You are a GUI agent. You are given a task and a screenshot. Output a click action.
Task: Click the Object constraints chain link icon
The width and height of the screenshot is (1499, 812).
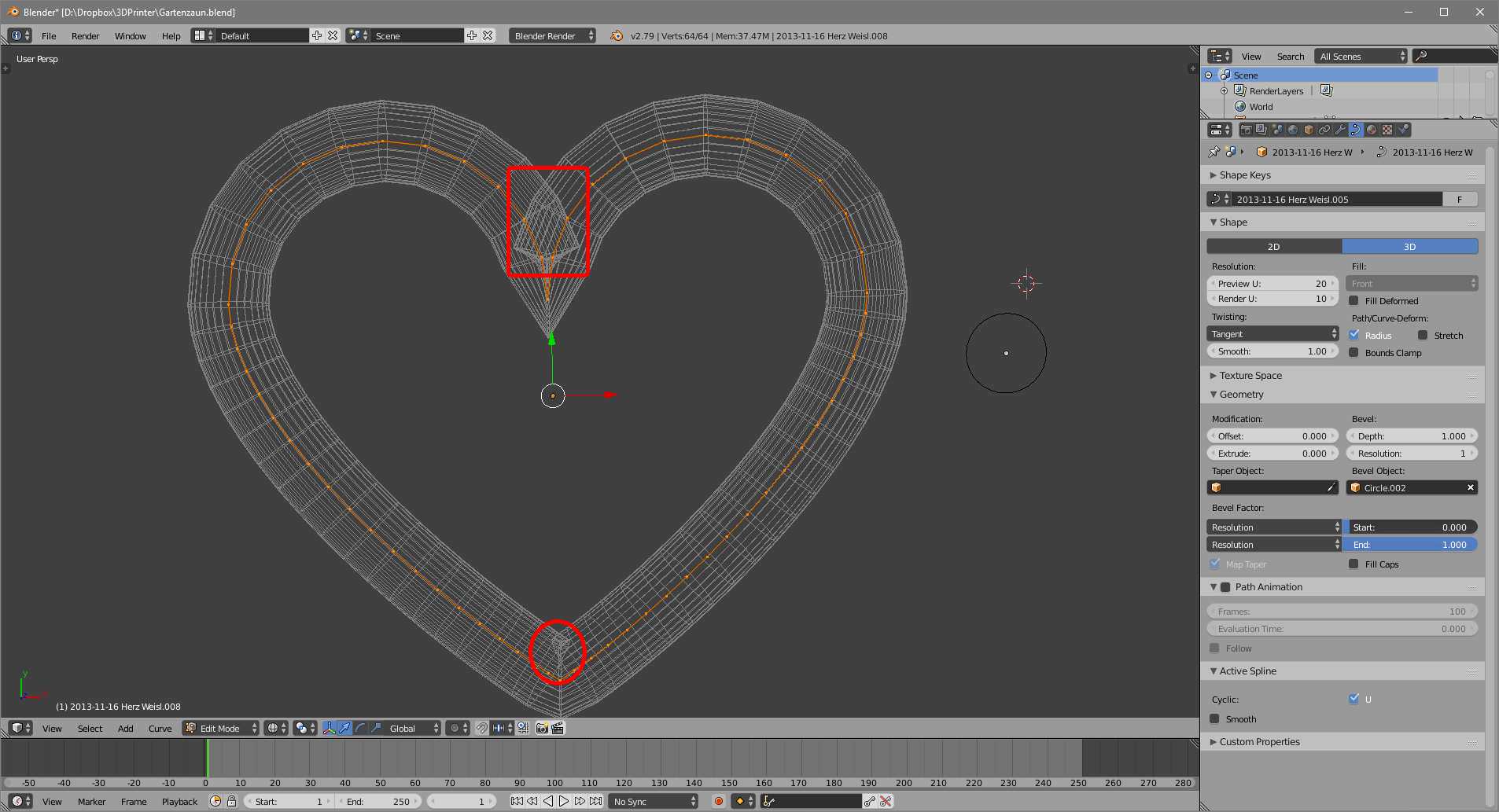(x=1325, y=130)
